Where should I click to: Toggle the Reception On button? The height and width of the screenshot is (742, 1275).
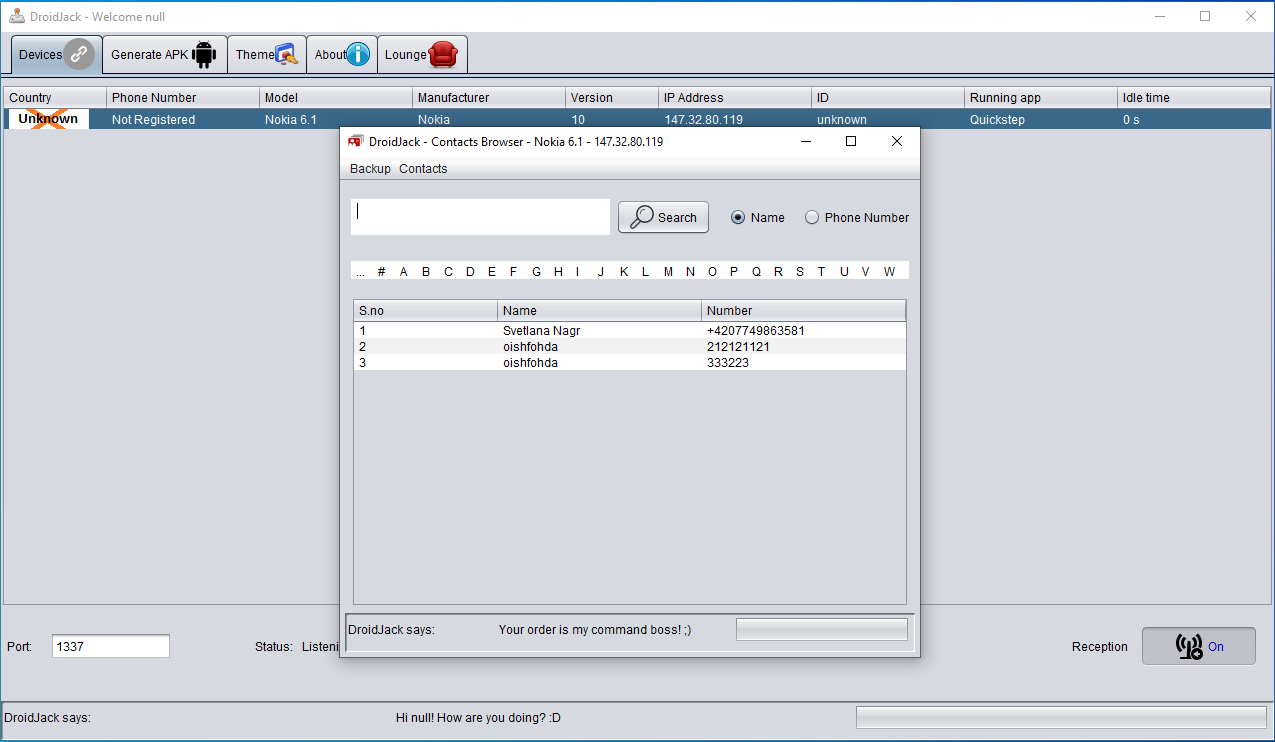[1199, 646]
